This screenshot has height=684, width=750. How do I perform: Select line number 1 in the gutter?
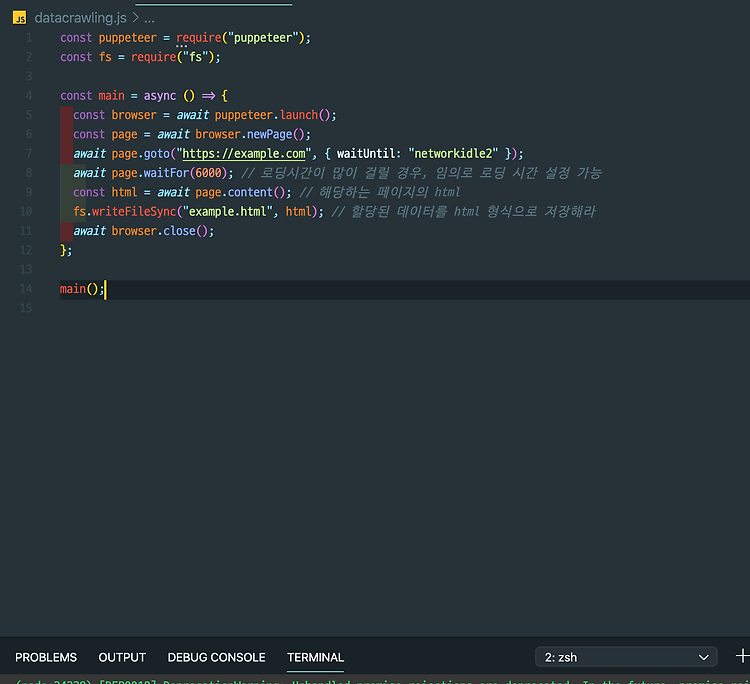pos(29,38)
